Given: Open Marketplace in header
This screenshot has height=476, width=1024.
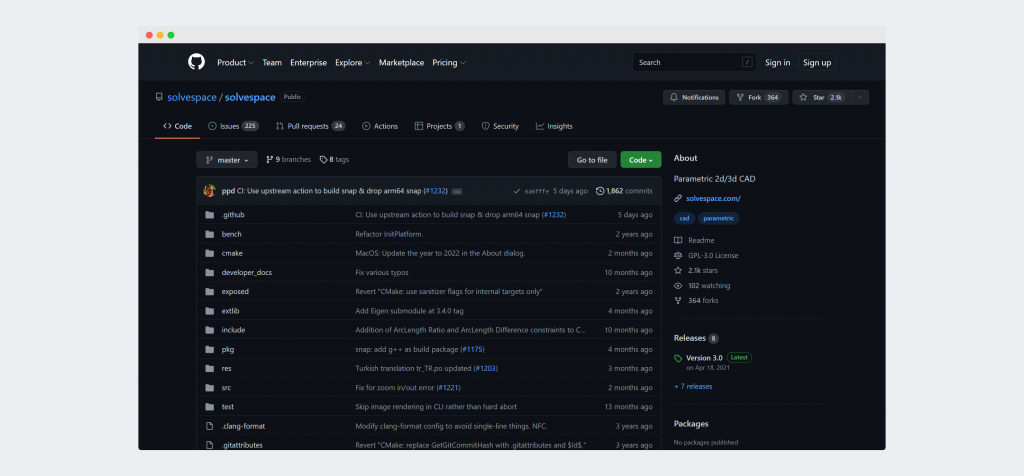Looking at the screenshot, I should coord(402,63).
